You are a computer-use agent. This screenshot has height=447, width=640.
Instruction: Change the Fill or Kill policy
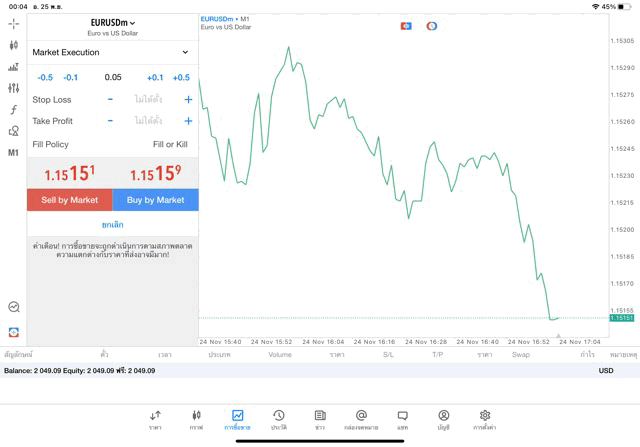click(x=169, y=144)
